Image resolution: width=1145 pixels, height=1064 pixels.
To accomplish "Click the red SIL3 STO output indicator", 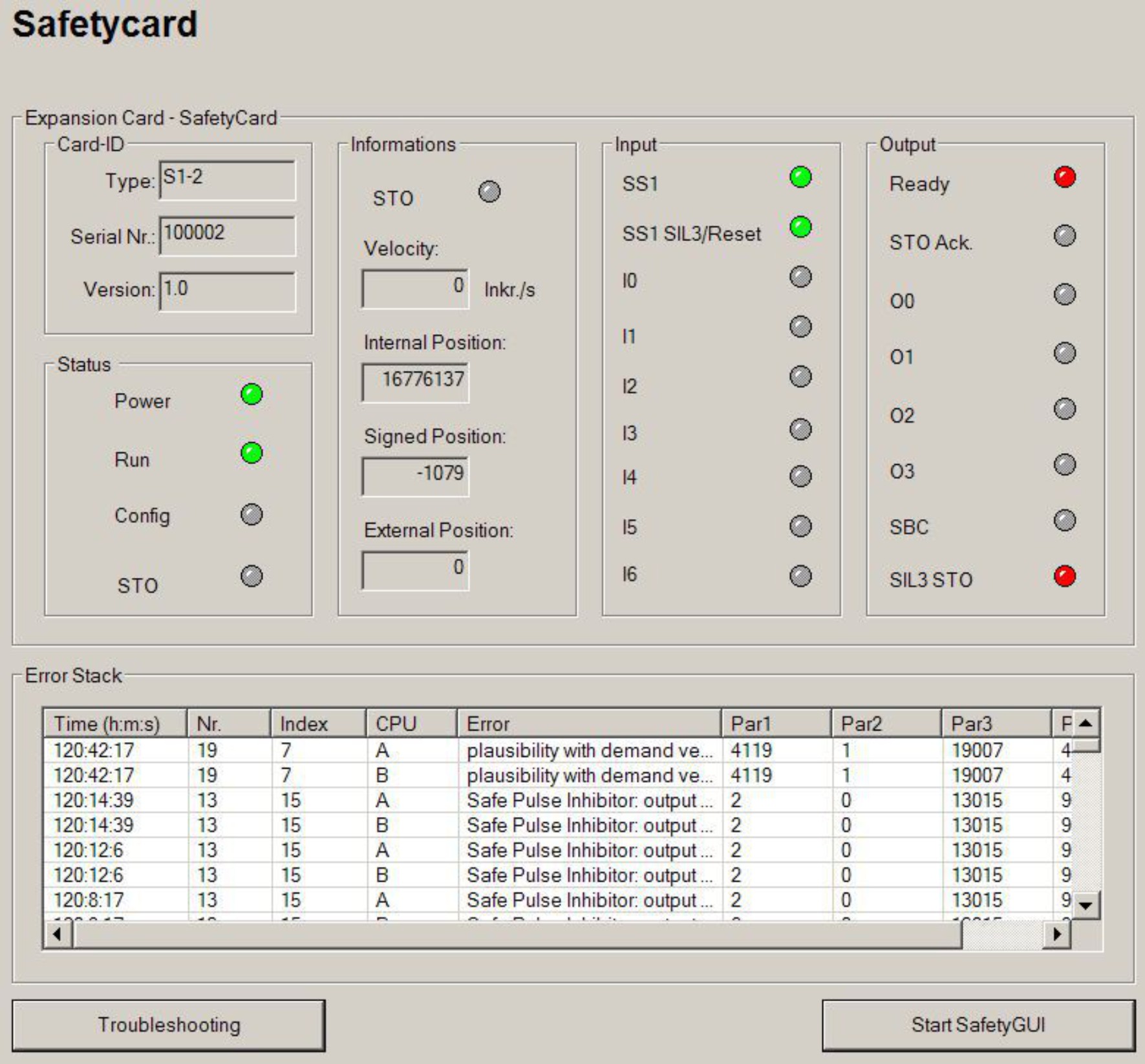I will tap(1064, 576).
